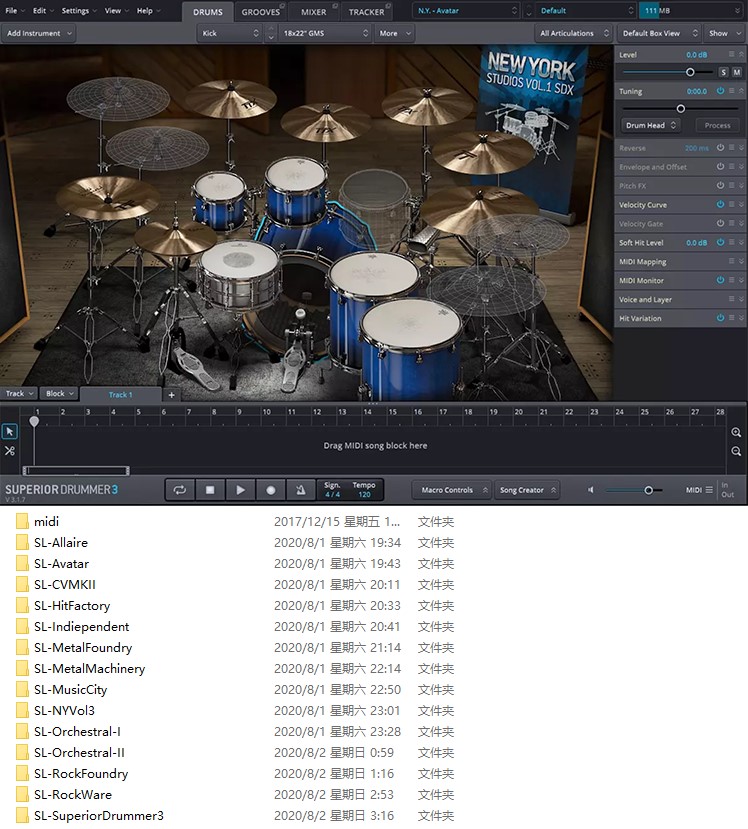The height and width of the screenshot is (829, 748).
Task: Detach the TRACKER tab with its popout icon
Action: point(389,5)
